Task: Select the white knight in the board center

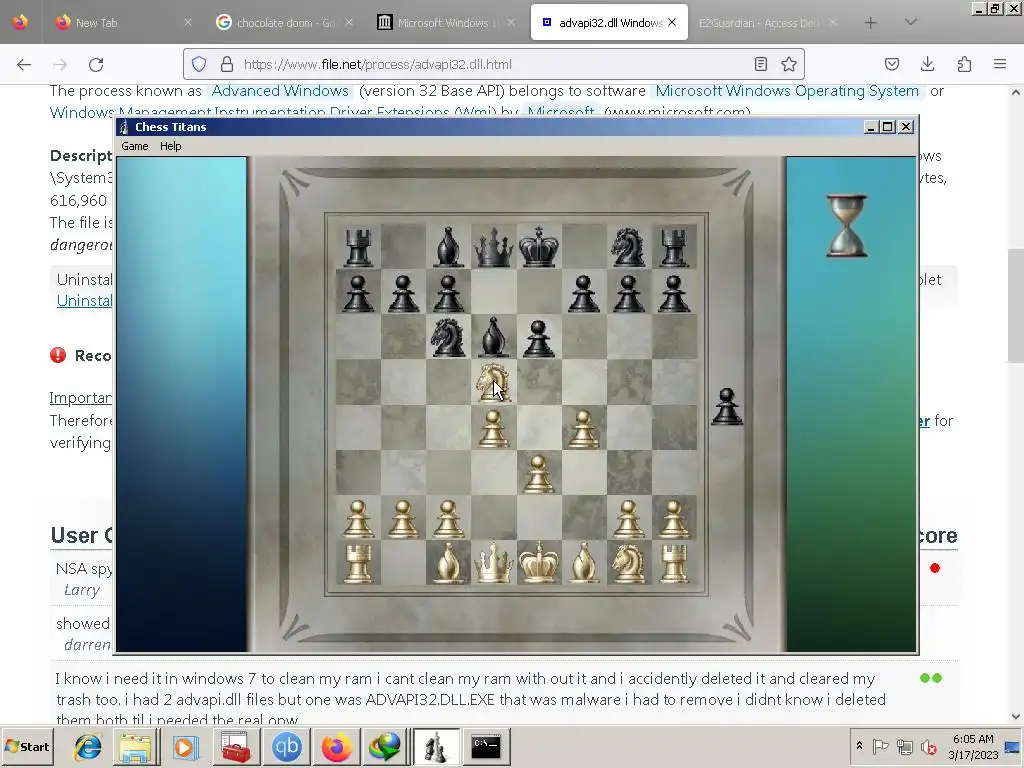Action: click(492, 382)
